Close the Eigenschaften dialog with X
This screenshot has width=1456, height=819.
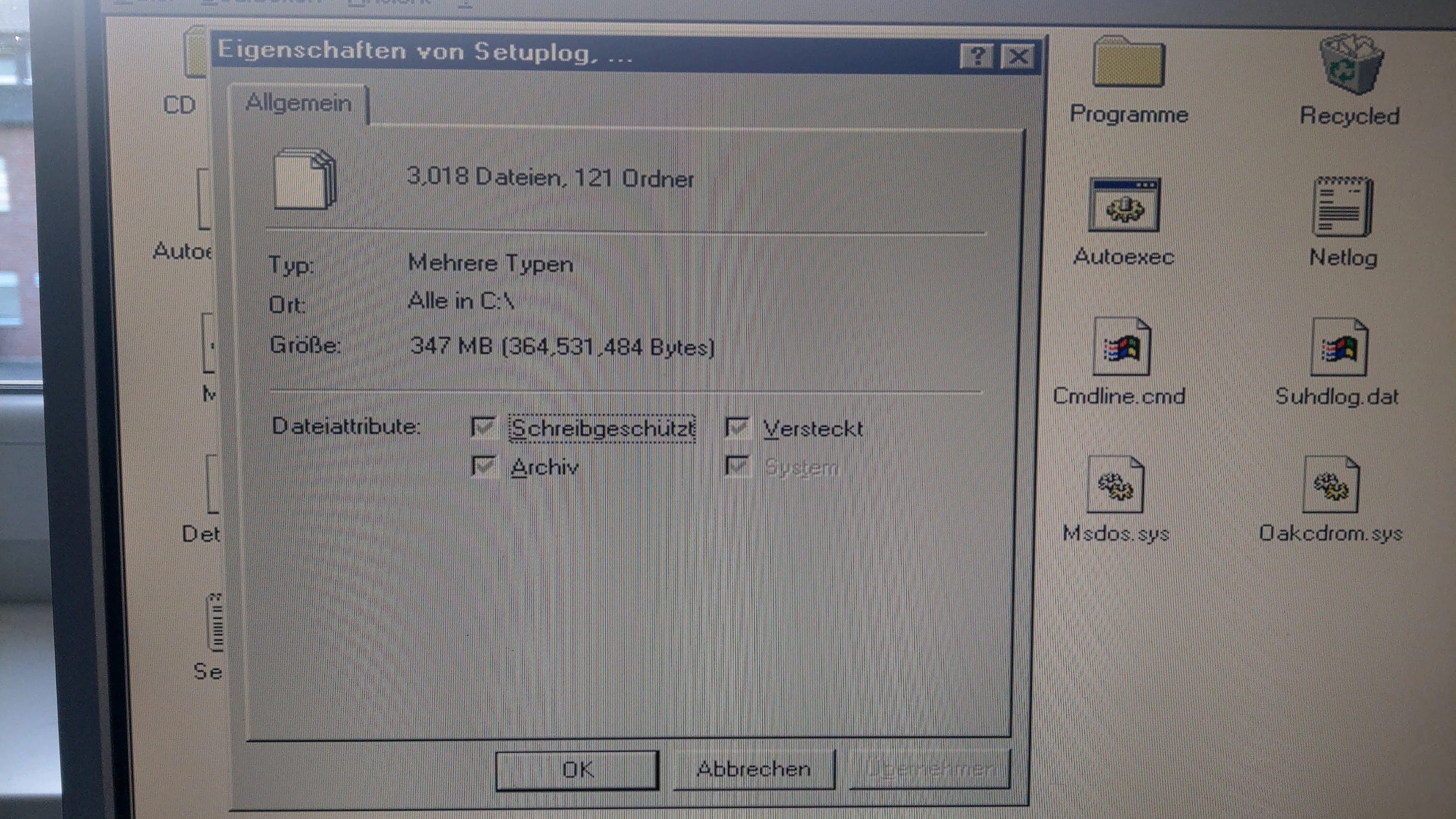1018,56
